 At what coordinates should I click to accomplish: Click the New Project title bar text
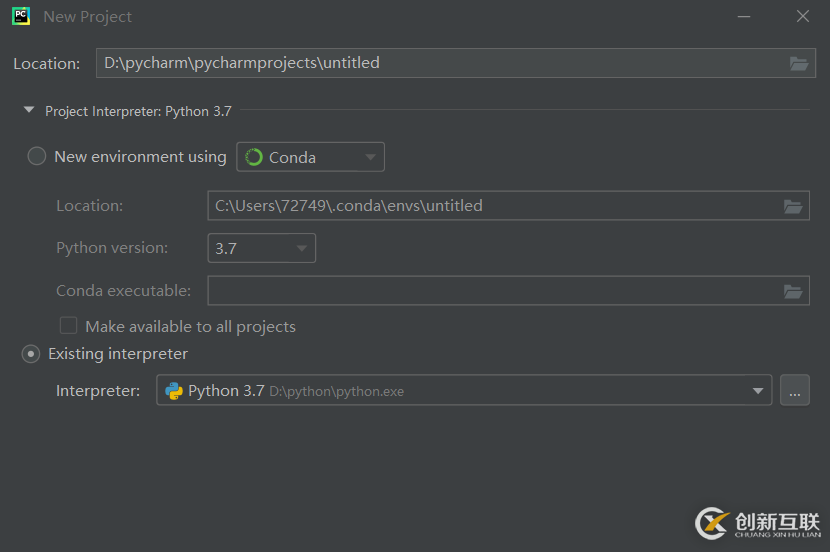coord(88,17)
